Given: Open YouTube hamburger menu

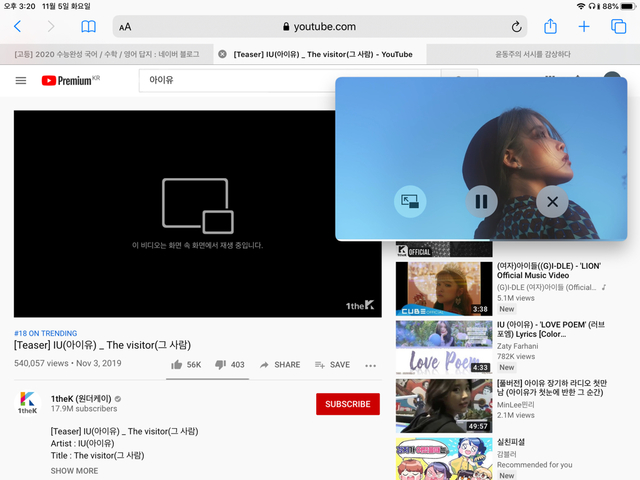Looking at the screenshot, I should tap(21, 80).
